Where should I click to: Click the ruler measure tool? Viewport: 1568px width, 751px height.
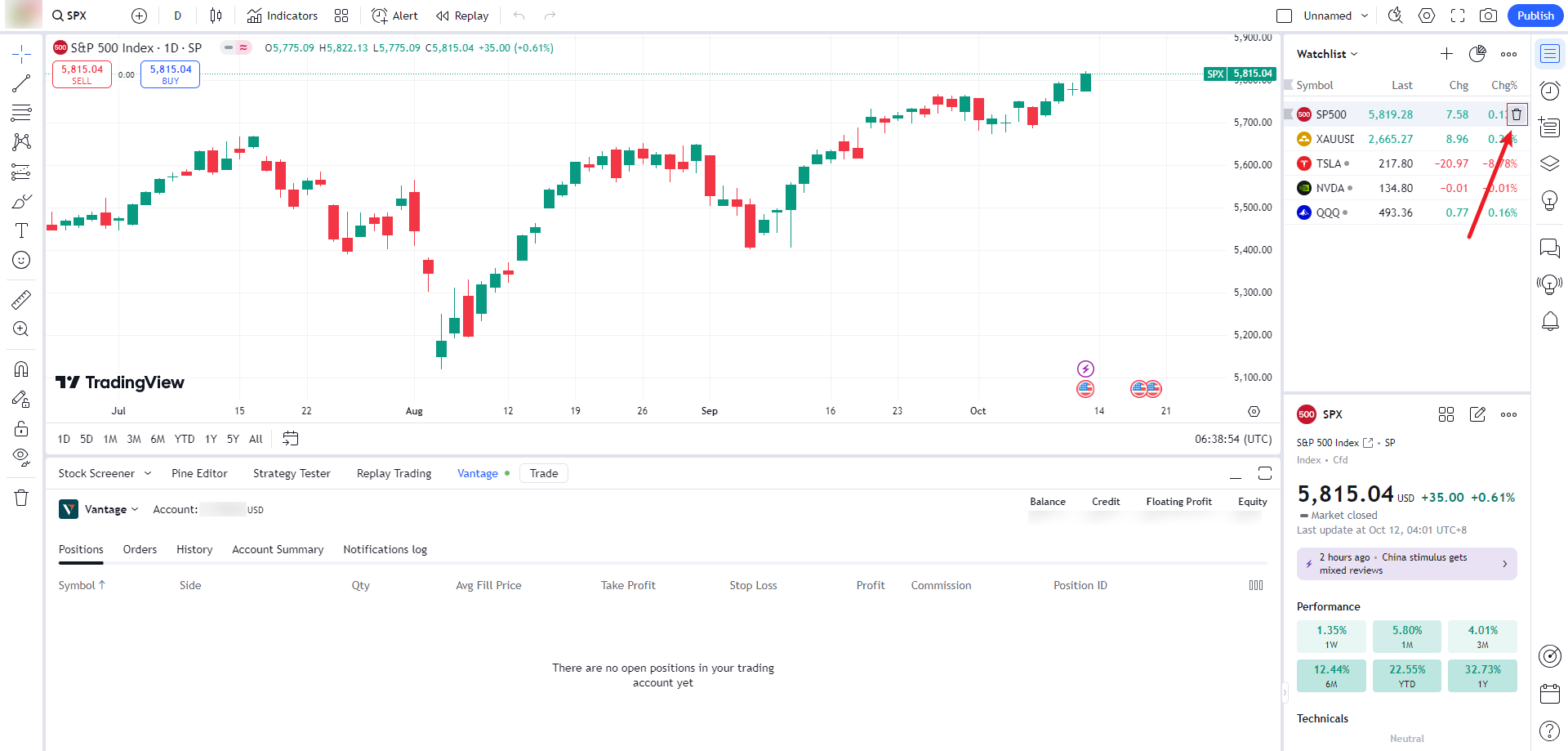(21, 300)
